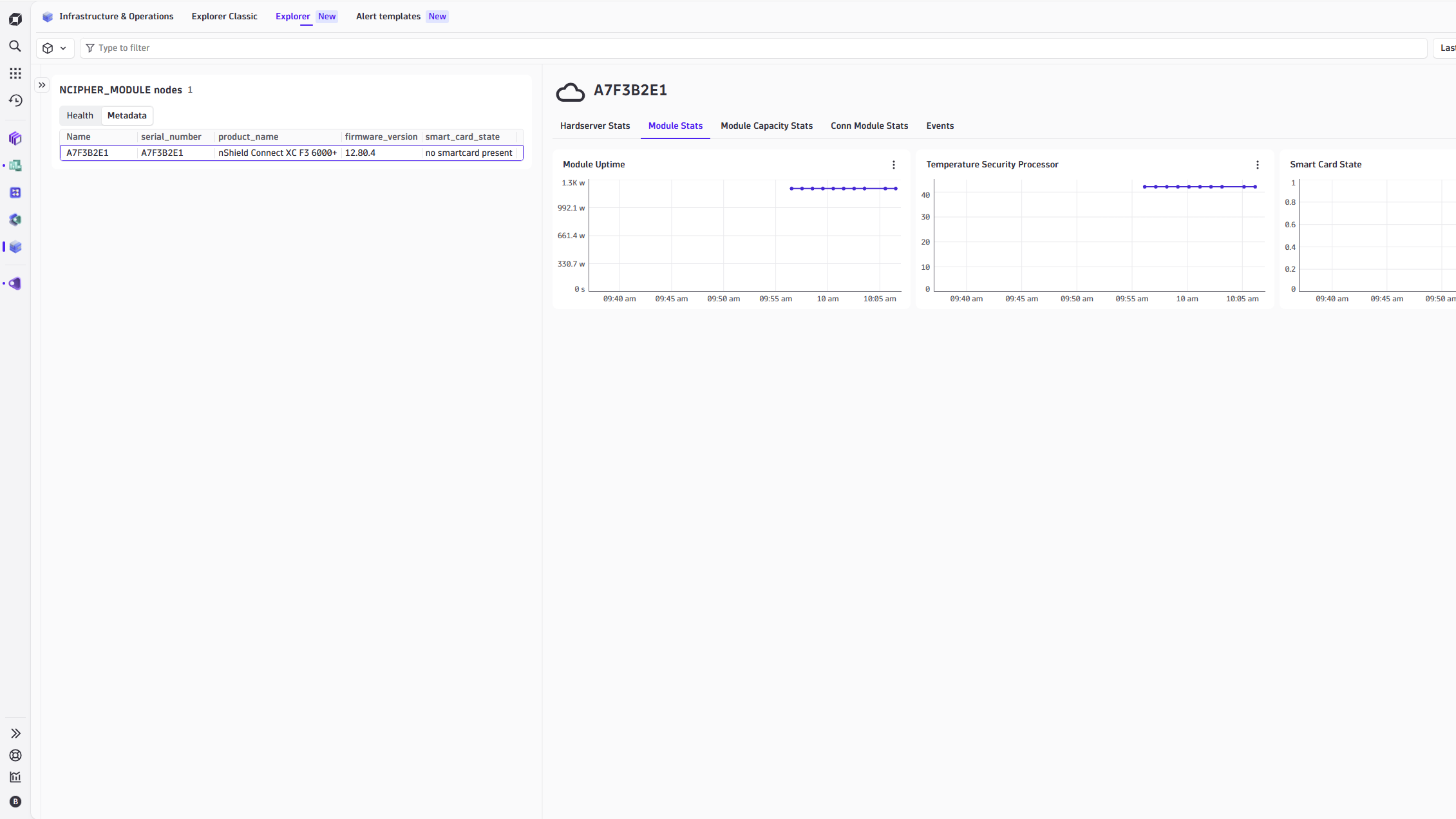Open the purple shield-shaped app icon
This screenshot has width=1456, height=819.
15,283
